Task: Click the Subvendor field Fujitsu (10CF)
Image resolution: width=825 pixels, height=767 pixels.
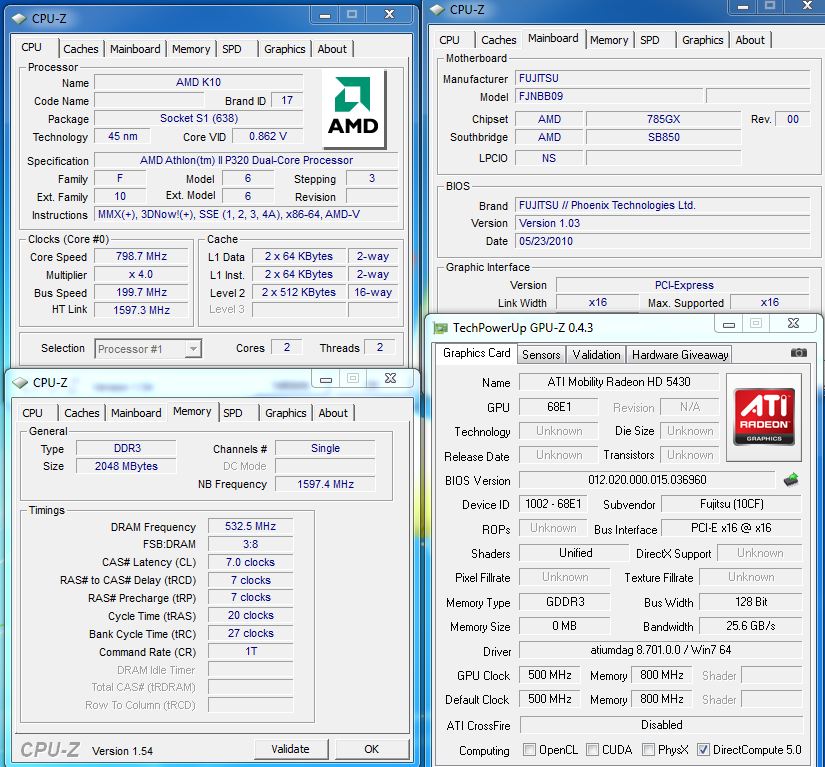Action: [x=731, y=504]
